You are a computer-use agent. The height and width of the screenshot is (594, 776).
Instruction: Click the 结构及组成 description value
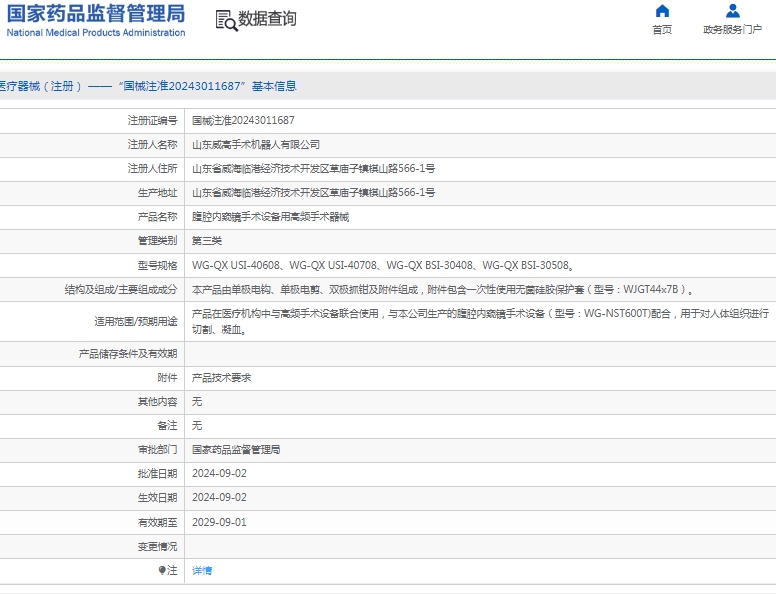442,290
